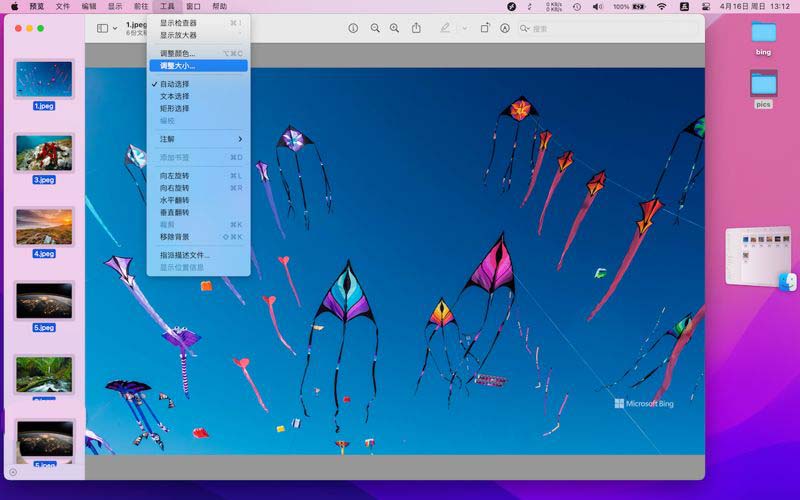800x500 pixels.
Task: Choose 矩形选择 selection mode
Action: click(x=174, y=108)
